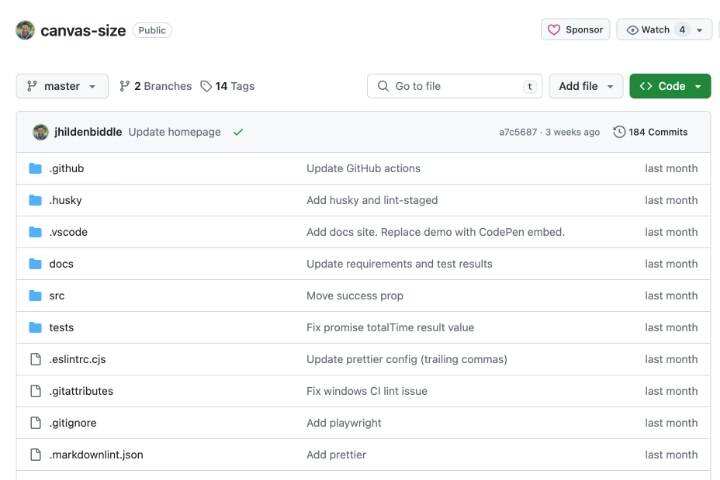The width and height of the screenshot is (720, 480).
Task: Click the docs folder icon
Action: 36,264
